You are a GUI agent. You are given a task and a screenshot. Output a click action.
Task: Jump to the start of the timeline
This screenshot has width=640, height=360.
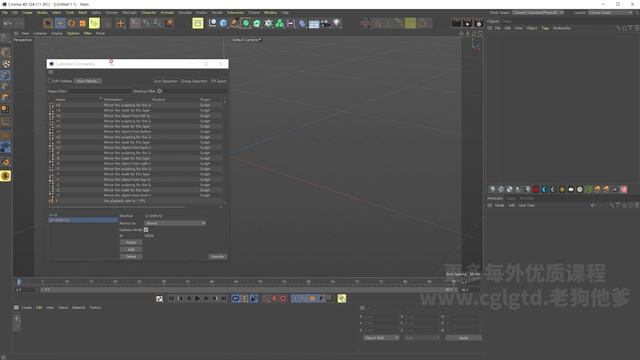pyautogui.click(x=171, y=299)
